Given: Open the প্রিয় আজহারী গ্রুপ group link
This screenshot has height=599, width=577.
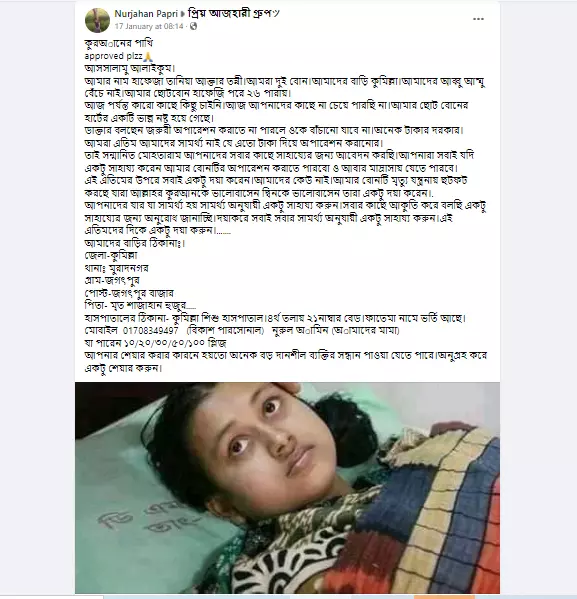Looking at the screenshot, I should (233, 13).
